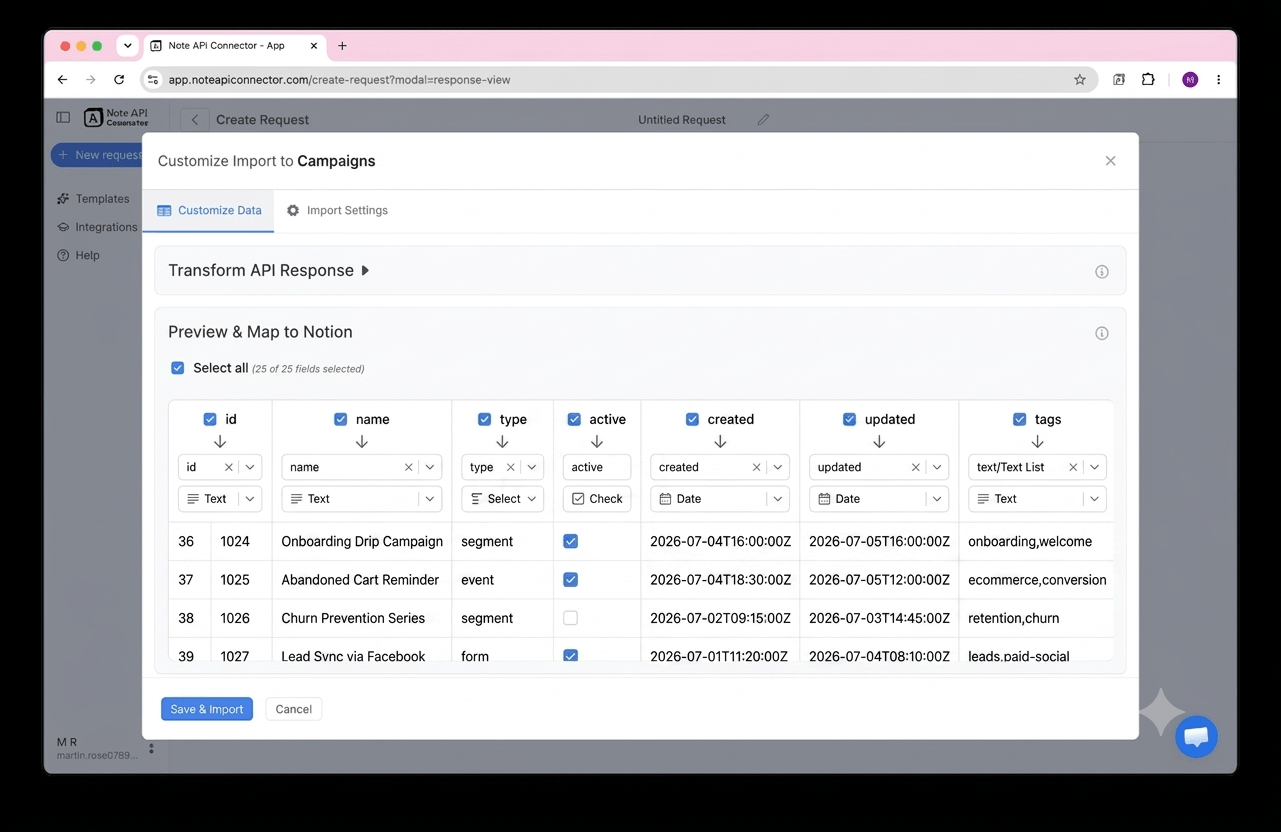The height and width of the screenshot is (832, 1281).
Task: Switch to the Customize Data tab
Action: pyautogui.click(x=209, y=210)
